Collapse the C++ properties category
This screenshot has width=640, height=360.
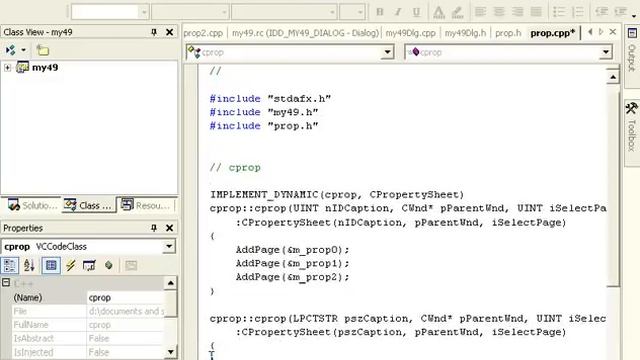click(6, 282)
